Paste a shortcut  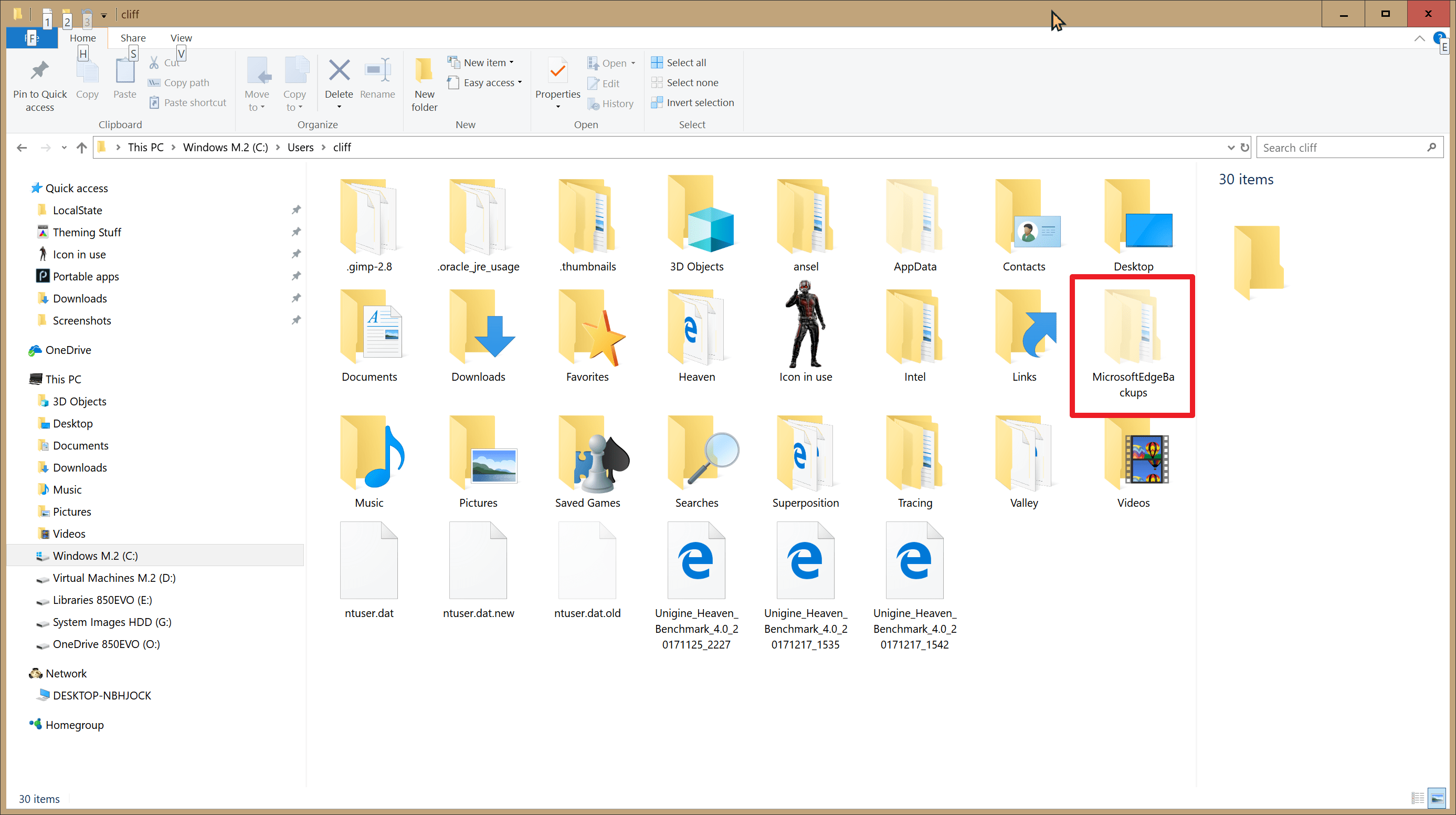pyautogui.click(x=187, y=102)
